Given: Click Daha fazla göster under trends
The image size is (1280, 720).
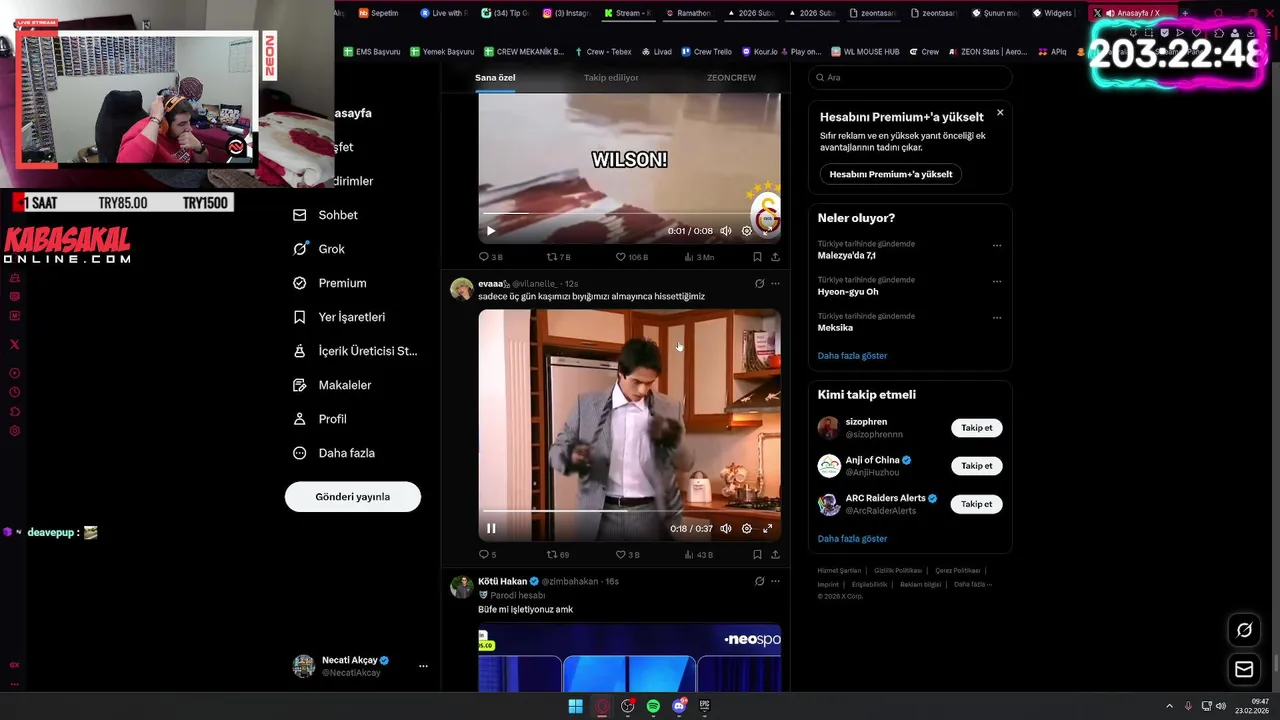Looking at the screenshot, I should coord(852,356).
